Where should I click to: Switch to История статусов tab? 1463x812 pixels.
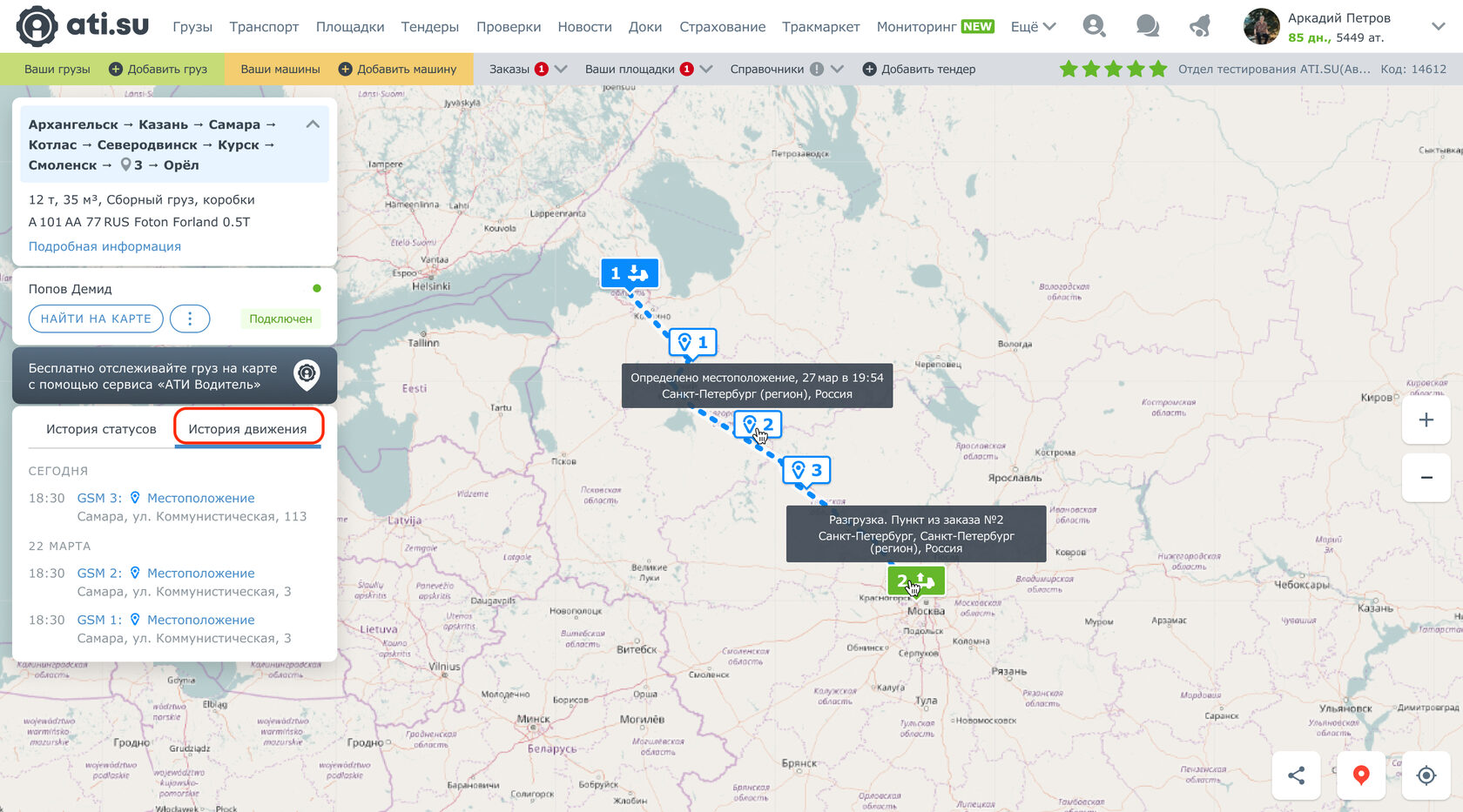click(x=101, y=429)
